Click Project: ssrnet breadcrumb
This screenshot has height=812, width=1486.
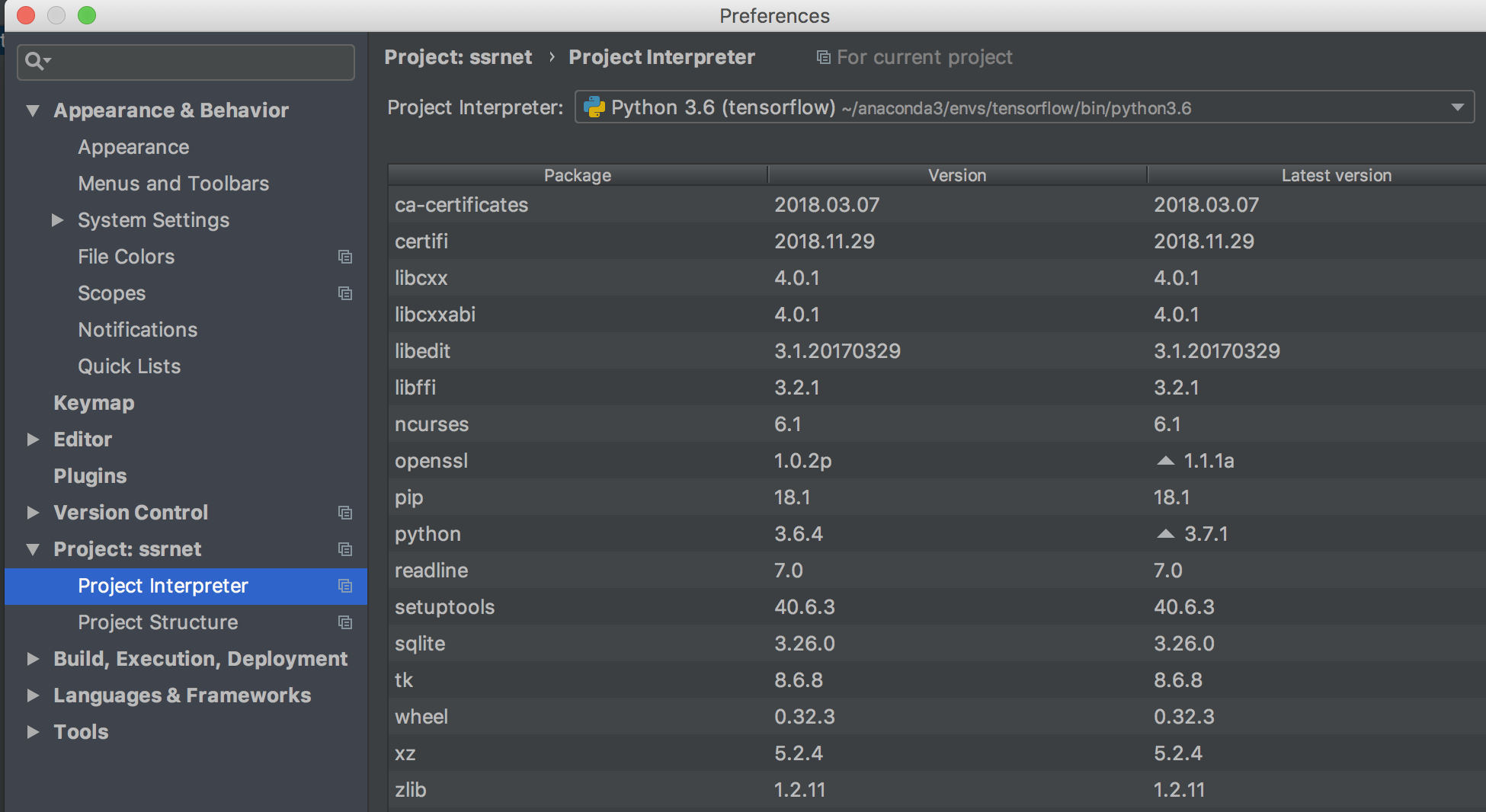pyautogui.click(x=458, y=57)
